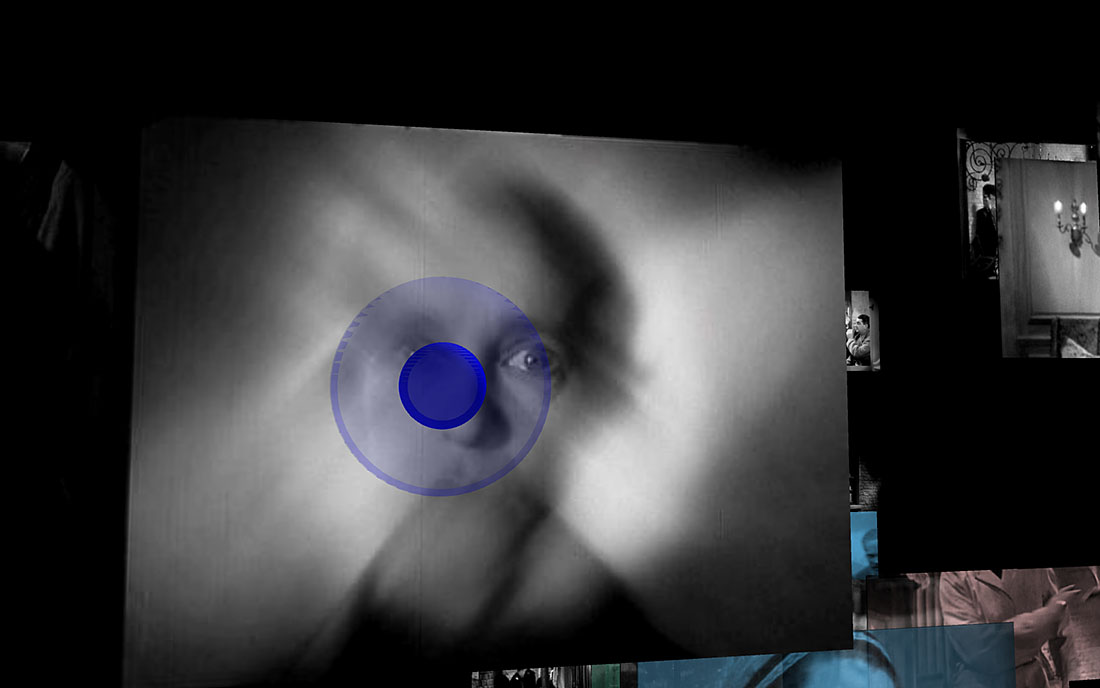Select the small blue-tinted face thumbnail

(864, 545)
